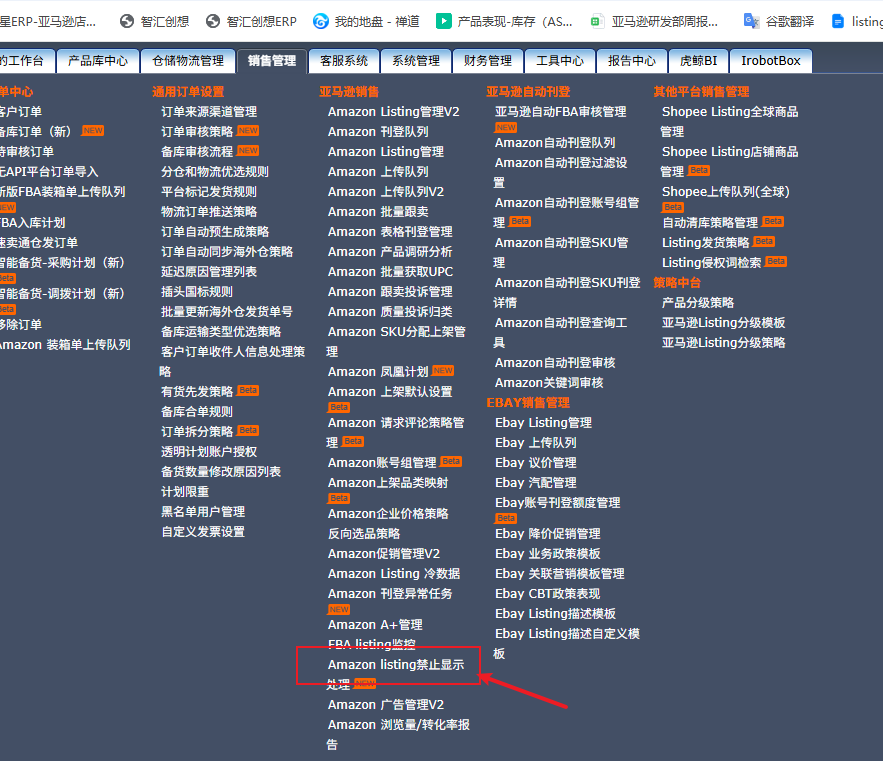883x761 pixels.
Task: Open the 报告中心 tab
Action: click(x=632, y=61)
